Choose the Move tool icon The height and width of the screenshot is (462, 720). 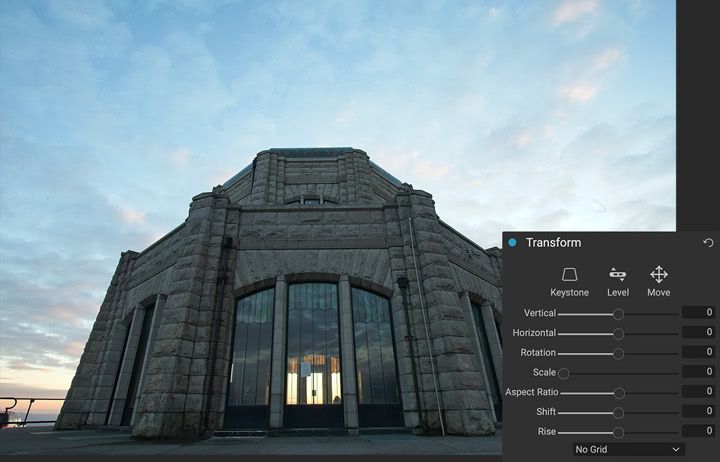658,275
